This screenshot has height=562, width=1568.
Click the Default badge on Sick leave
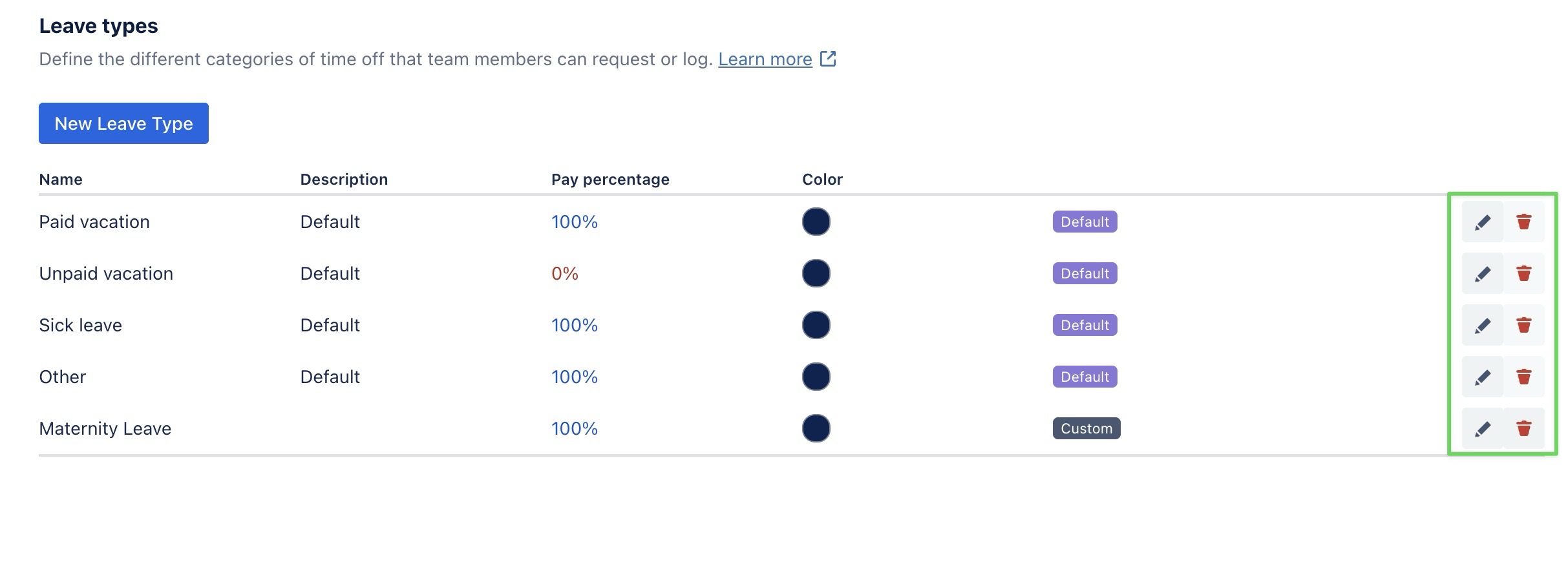point(1085,325)
